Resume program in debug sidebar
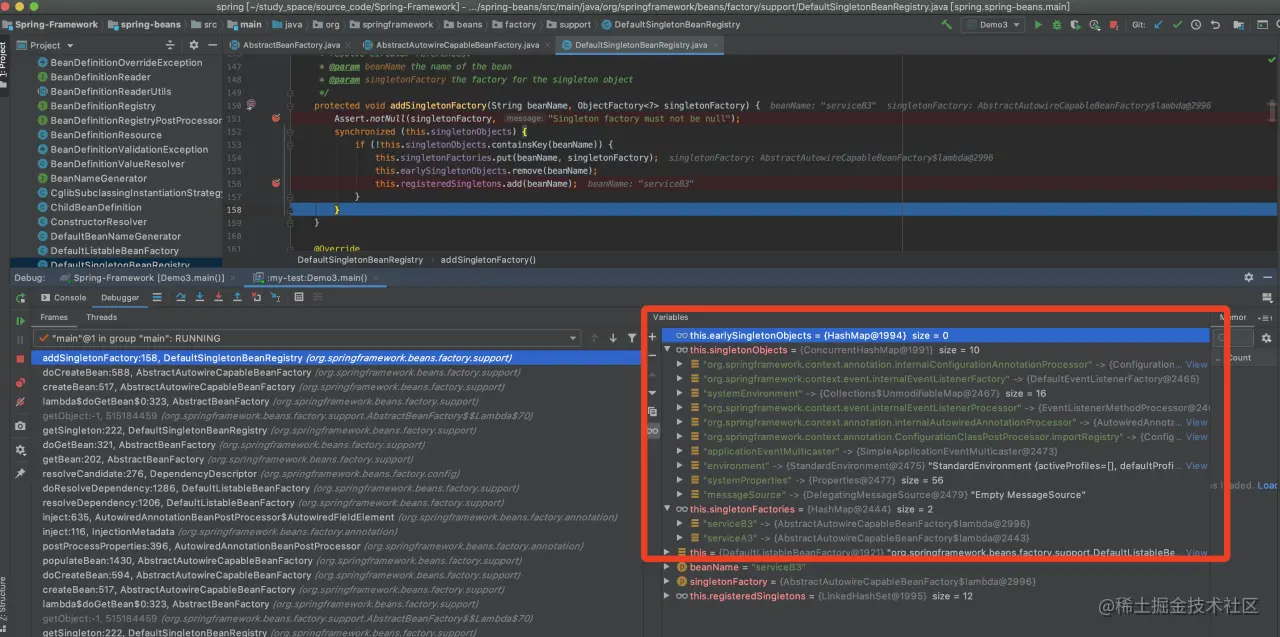The height and width of the screenshot is (637, 1280). click(20, 321)
